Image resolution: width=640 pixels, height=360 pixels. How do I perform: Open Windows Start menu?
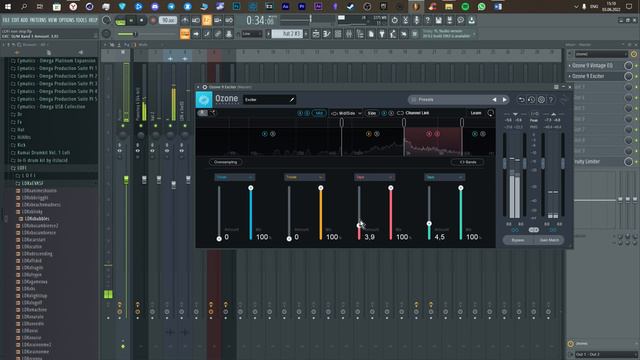[x=7, y=7]
